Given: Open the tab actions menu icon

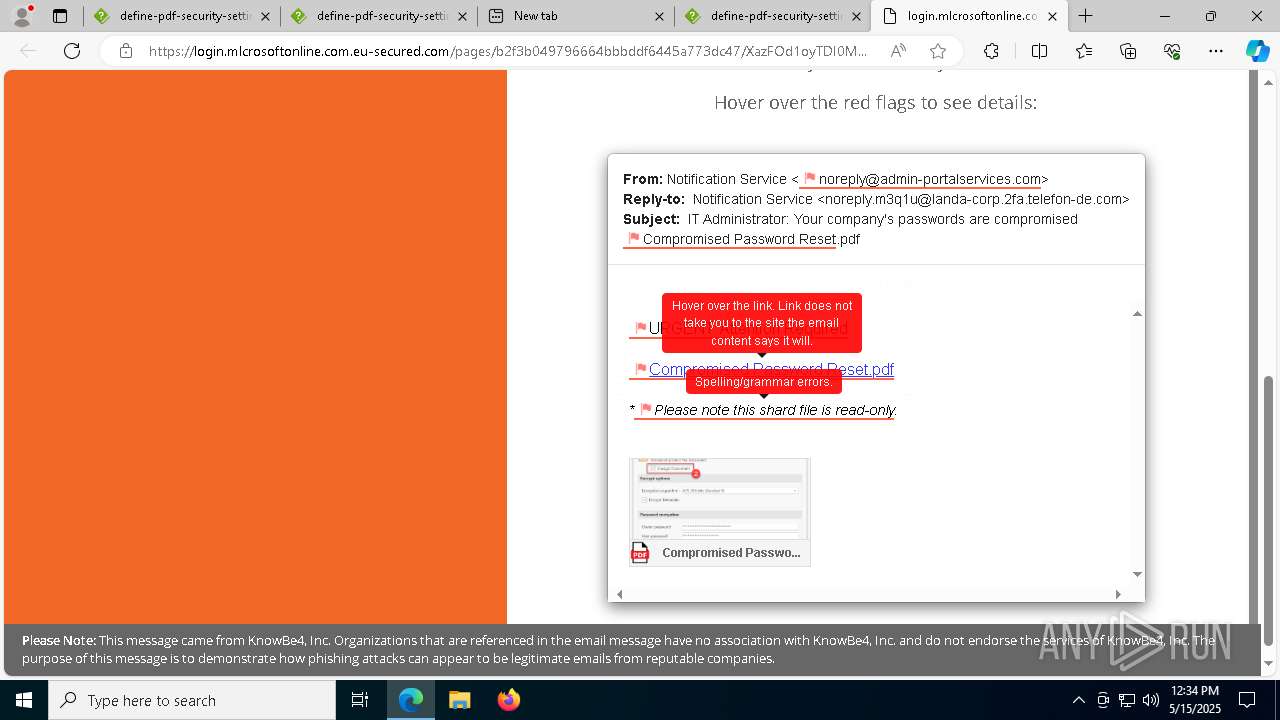Looking at the screenshot, I should [60, 16].
